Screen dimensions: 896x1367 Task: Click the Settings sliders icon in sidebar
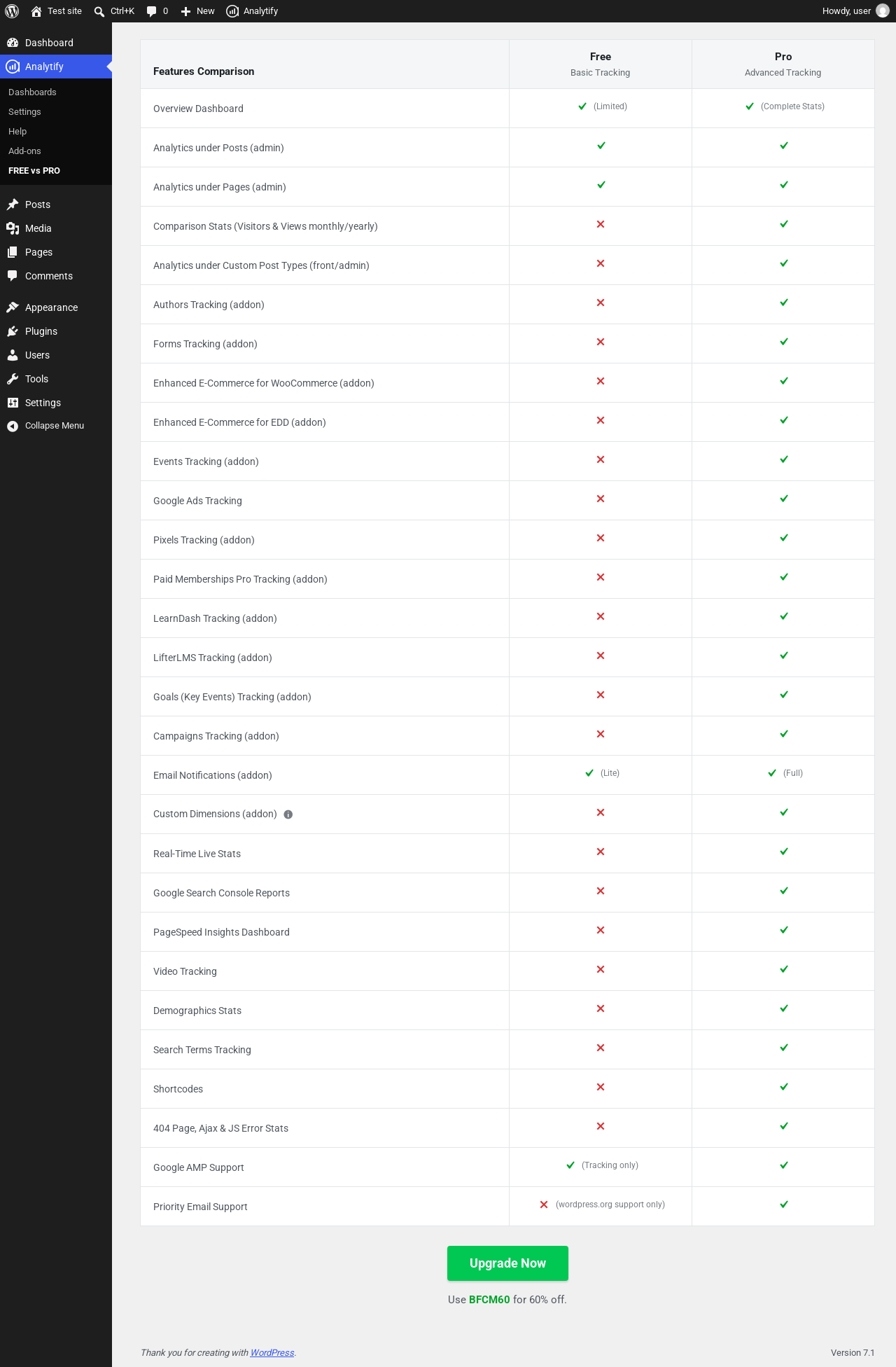point(13,403)
